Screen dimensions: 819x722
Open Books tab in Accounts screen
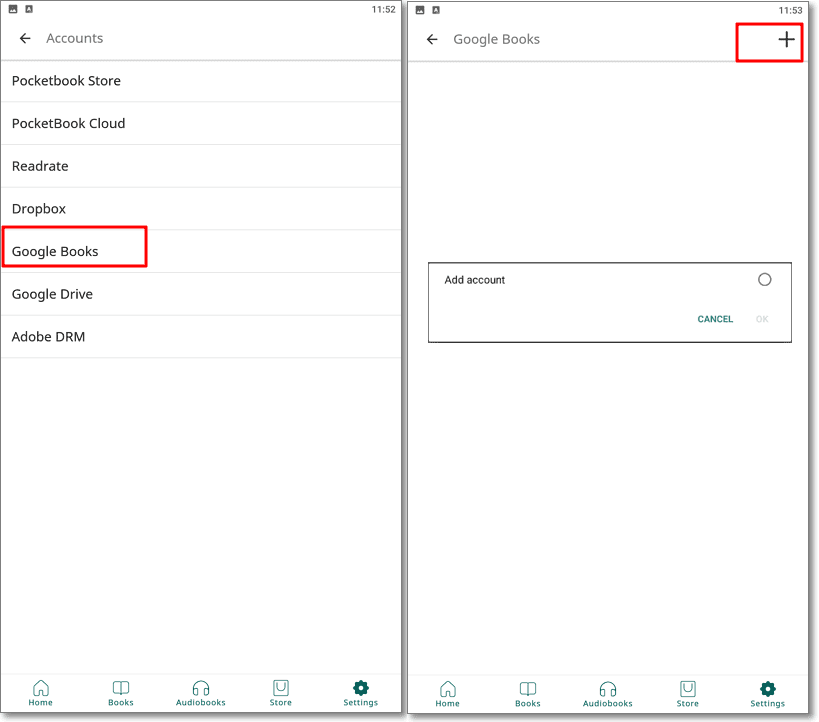click(x=121, y=693)
